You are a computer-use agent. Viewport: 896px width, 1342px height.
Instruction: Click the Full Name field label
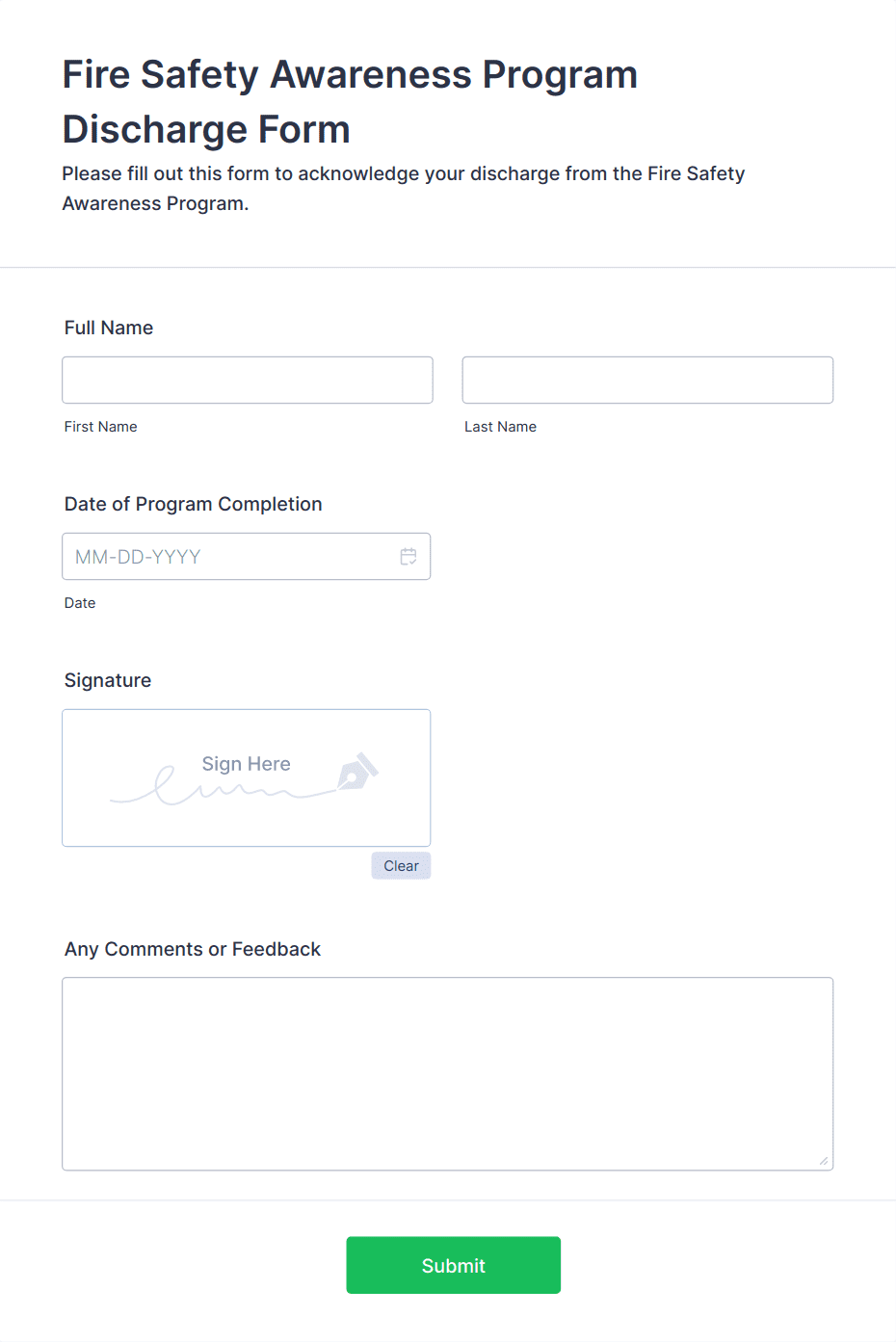[x=109, y=328]
